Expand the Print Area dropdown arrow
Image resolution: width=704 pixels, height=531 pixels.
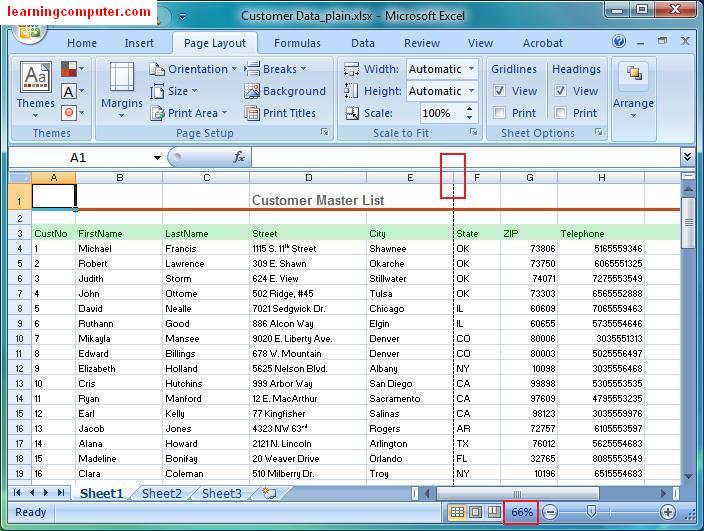pos(224,113)
